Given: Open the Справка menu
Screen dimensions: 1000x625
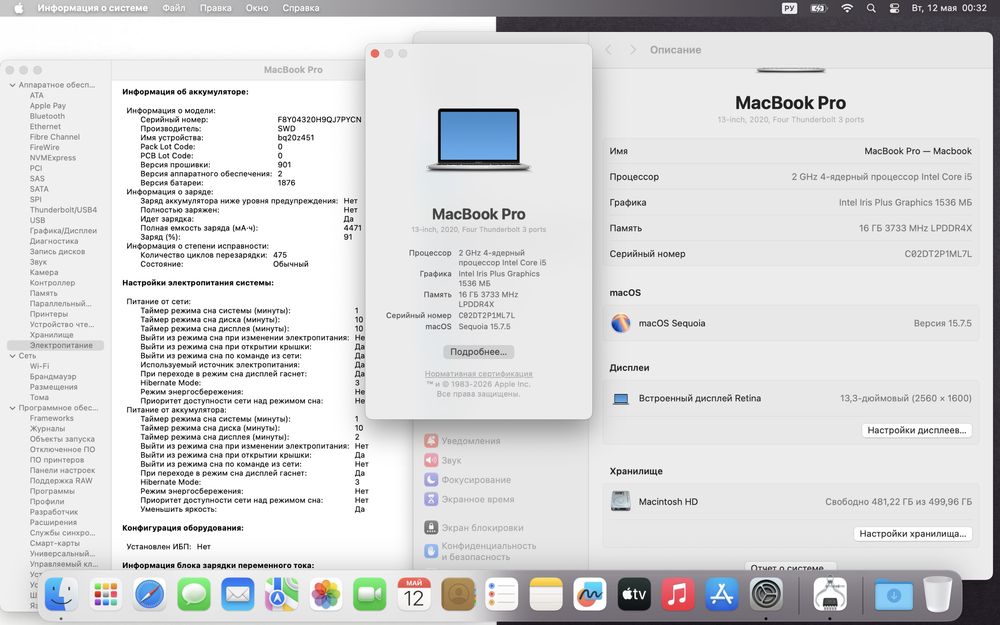Looking at the screenshot, I should [x=300, y=8].
